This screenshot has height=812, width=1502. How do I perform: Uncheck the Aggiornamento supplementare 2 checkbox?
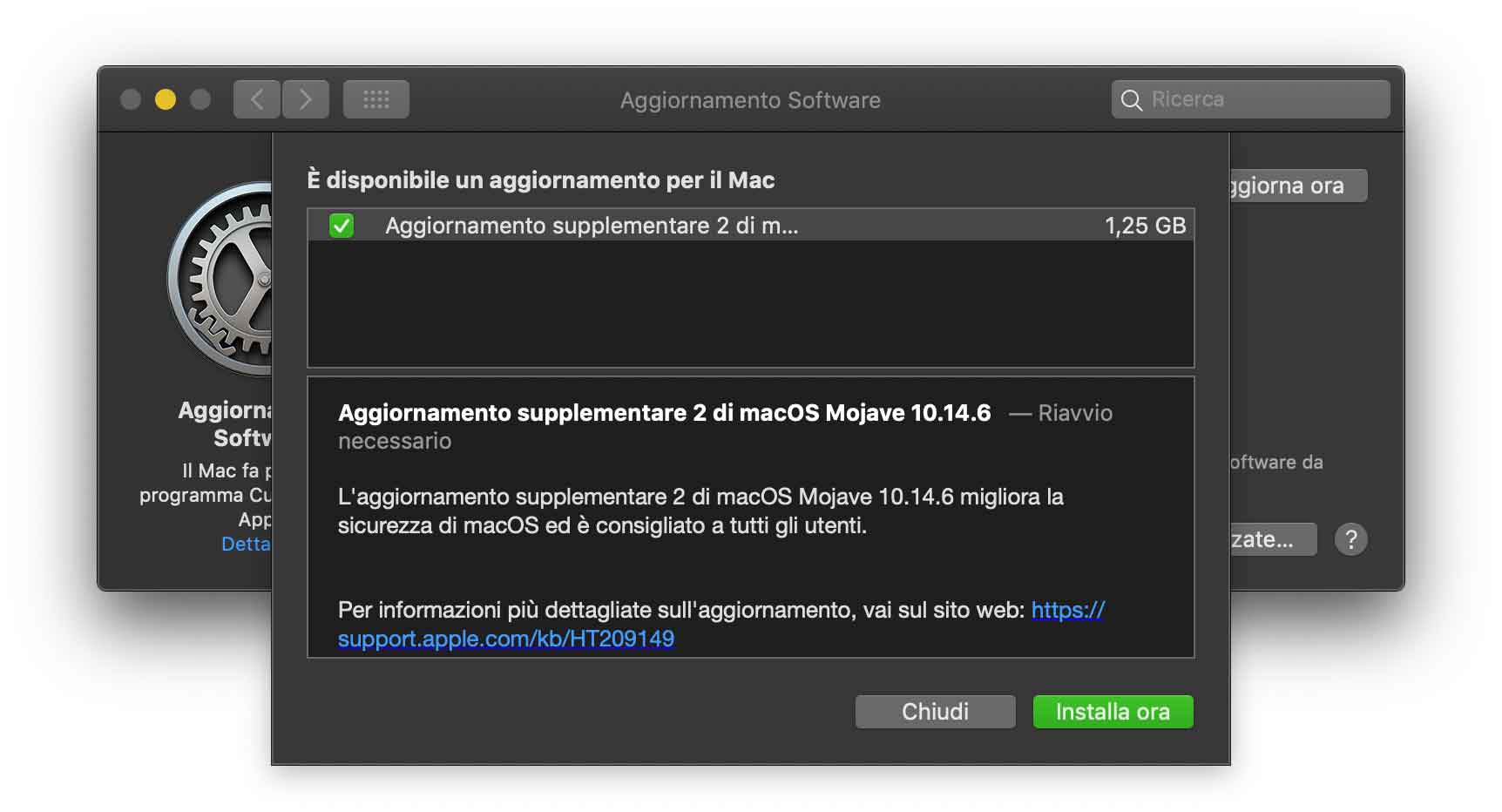(342, 226)
